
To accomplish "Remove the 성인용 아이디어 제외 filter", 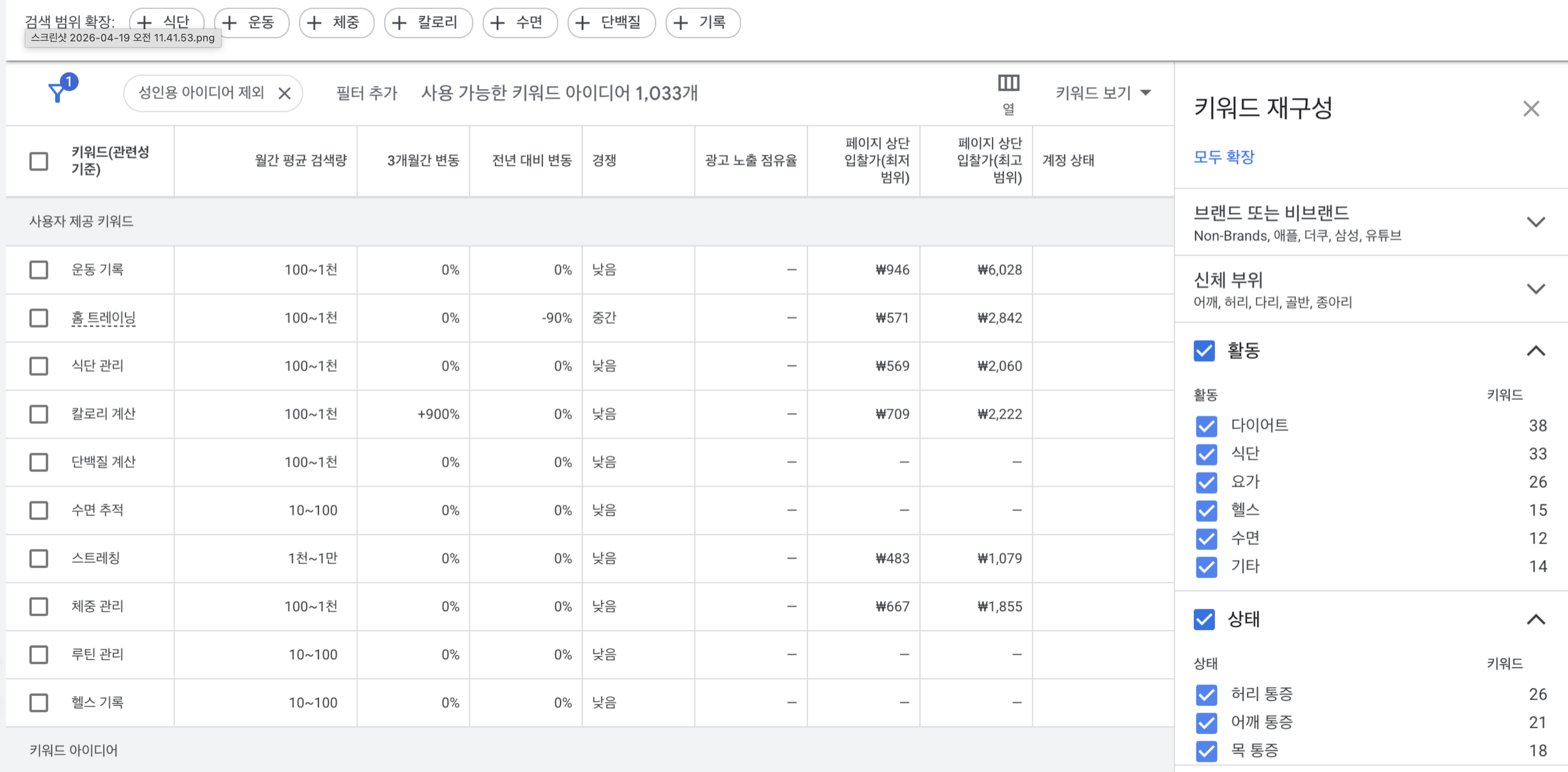I will pos(284,93).
